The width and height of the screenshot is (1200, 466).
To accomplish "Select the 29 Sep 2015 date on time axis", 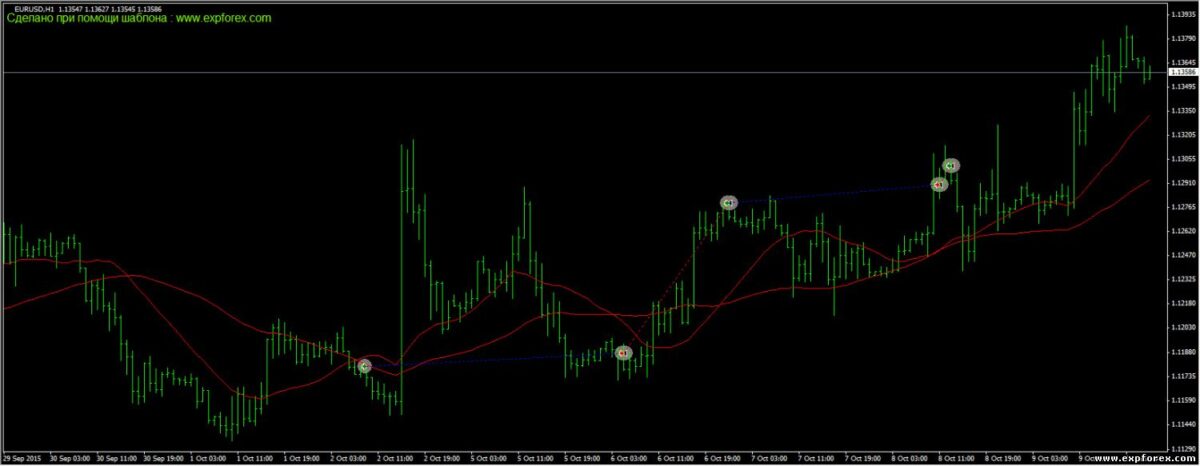I will pos(19,457).
